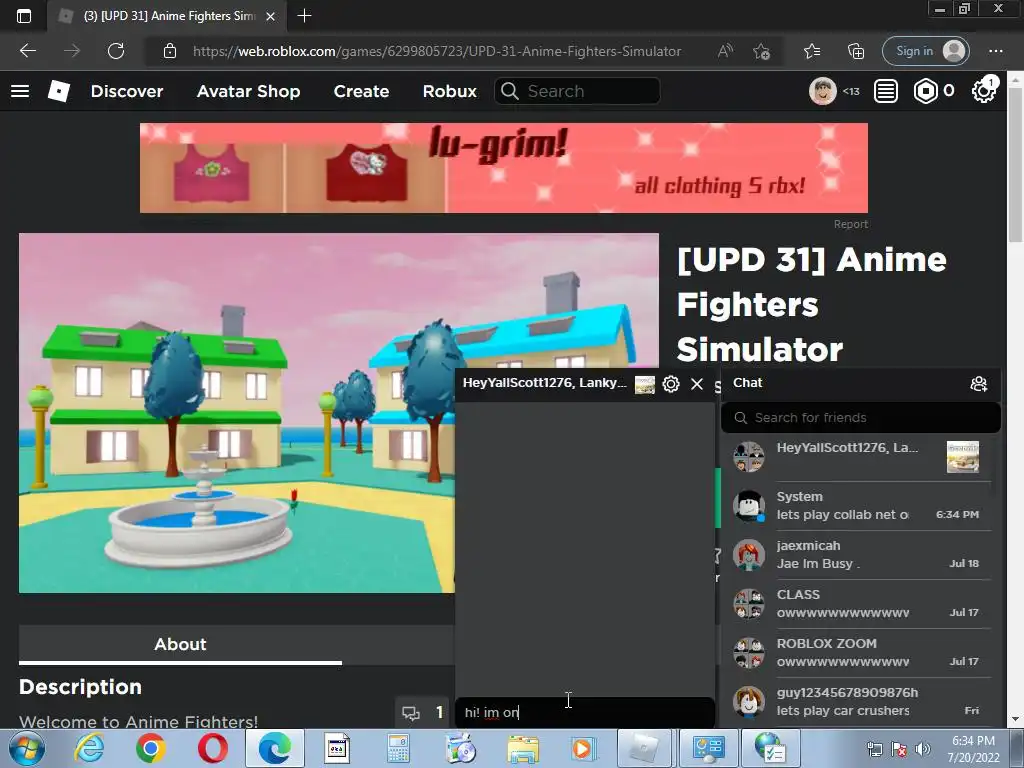Launch Internet Explorer from taskbar
This screenshot has width=1024, height=768.
[x=89, y=748]
